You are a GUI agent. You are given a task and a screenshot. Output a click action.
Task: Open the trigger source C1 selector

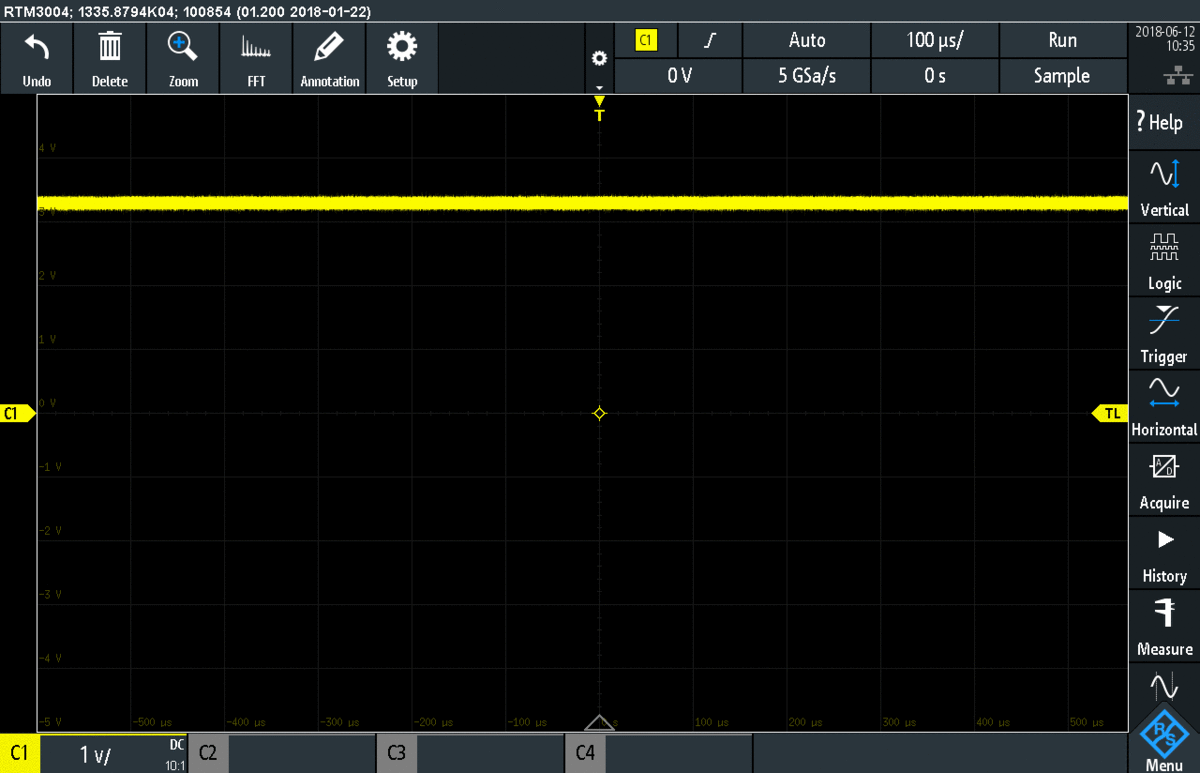pos(646,40)
